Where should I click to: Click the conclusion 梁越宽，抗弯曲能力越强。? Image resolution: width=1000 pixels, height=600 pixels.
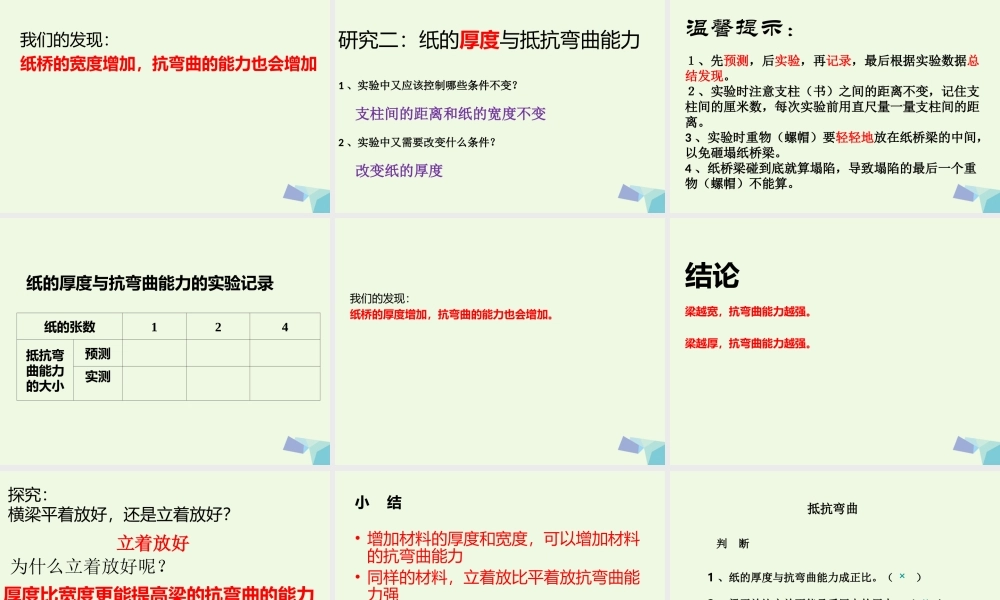(x=749, y=312)
